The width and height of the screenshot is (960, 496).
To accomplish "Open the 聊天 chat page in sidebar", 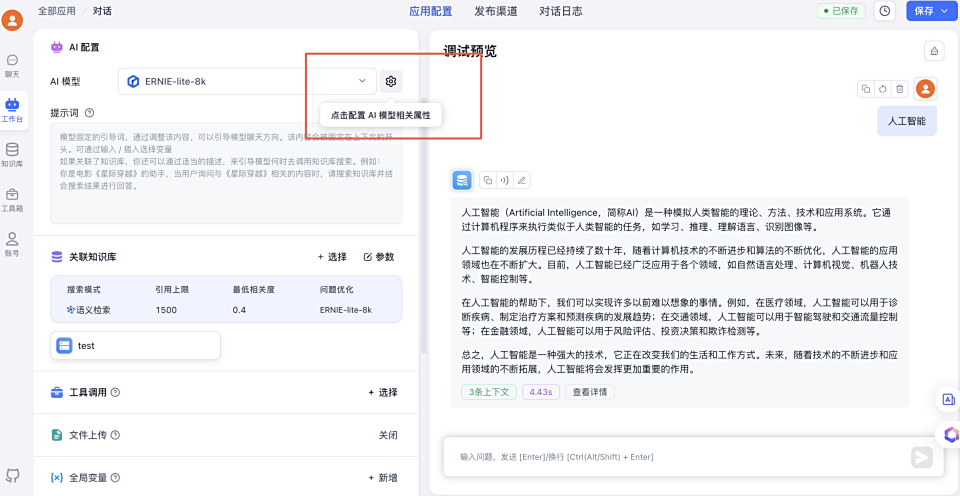I will tap(12, 66).
